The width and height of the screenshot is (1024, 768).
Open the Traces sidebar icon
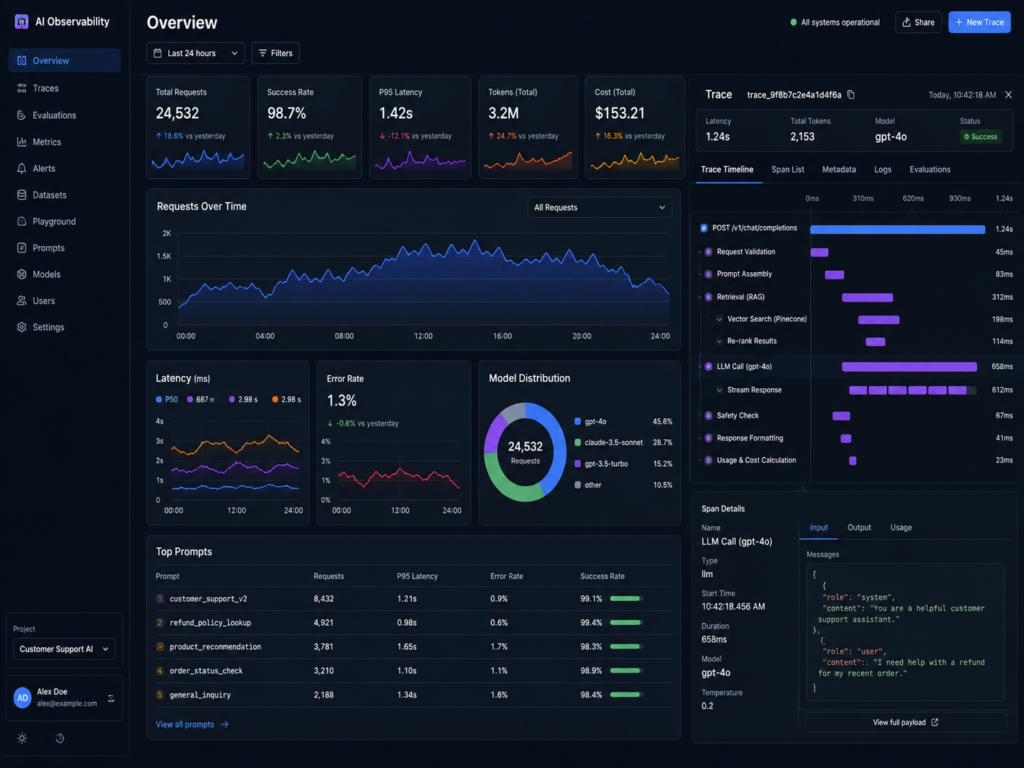[x=22, y=88]
